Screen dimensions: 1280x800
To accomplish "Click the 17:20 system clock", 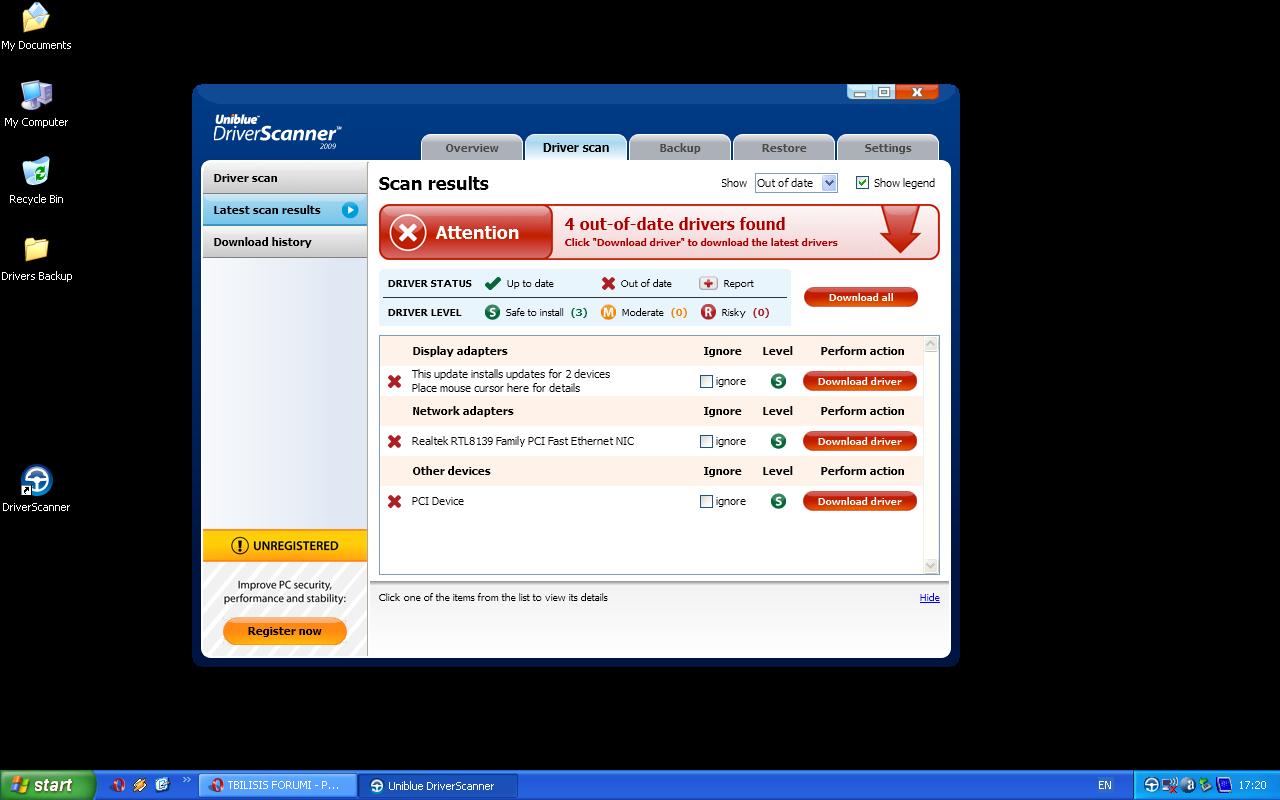I will point(1252,785).
